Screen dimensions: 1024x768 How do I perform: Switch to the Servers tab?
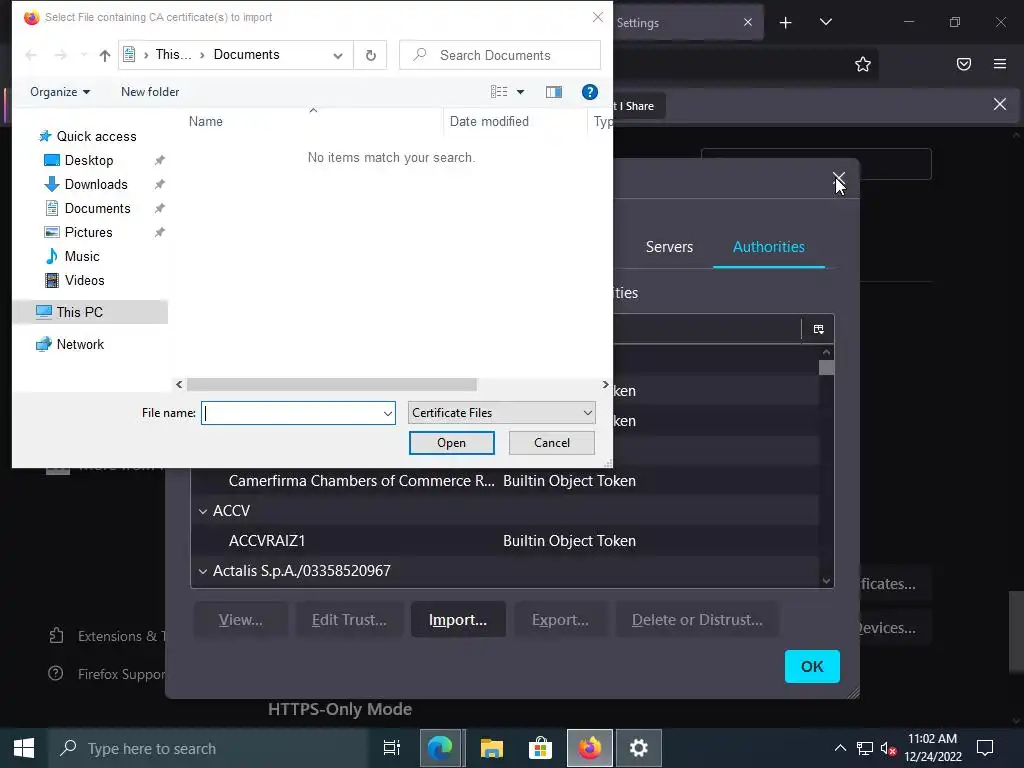669,247
